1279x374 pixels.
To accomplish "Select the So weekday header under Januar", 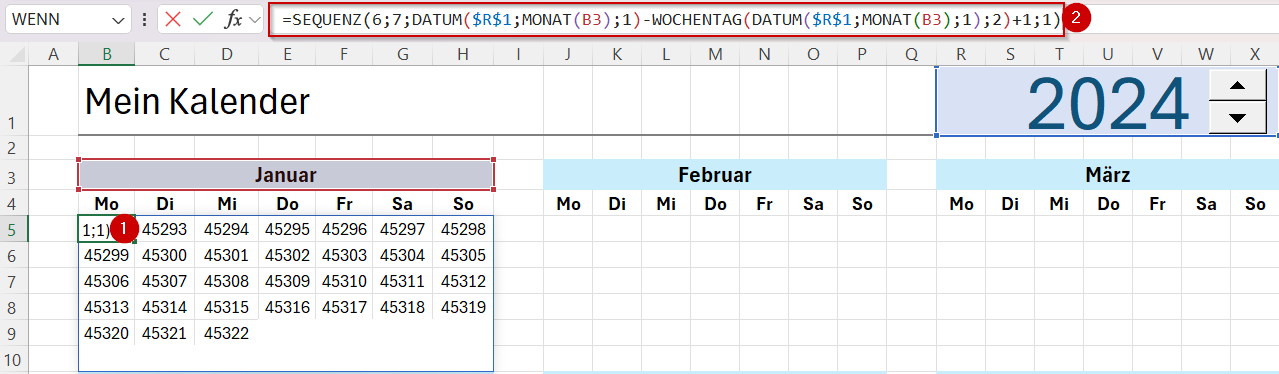I will point(463,204).
